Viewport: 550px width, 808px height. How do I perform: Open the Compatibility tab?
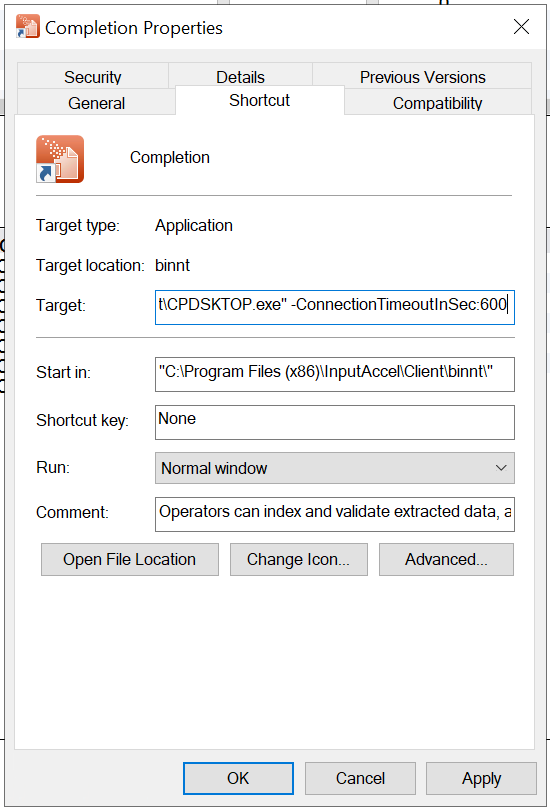pos(438,103)
